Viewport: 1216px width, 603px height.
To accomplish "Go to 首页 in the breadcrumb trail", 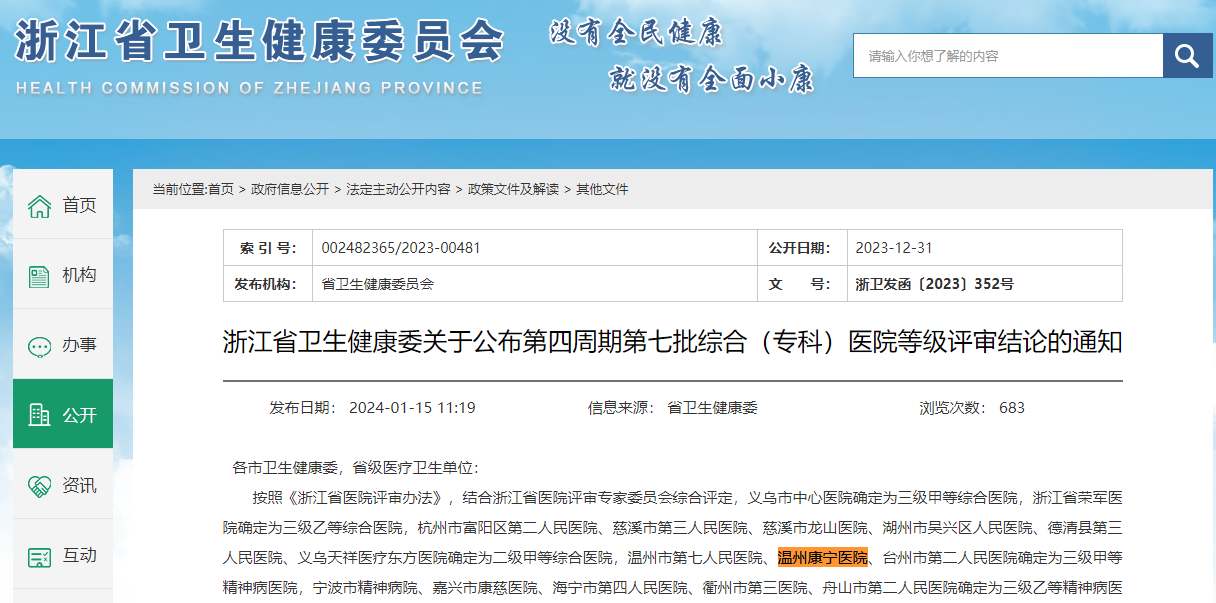I will click(221, 189).
